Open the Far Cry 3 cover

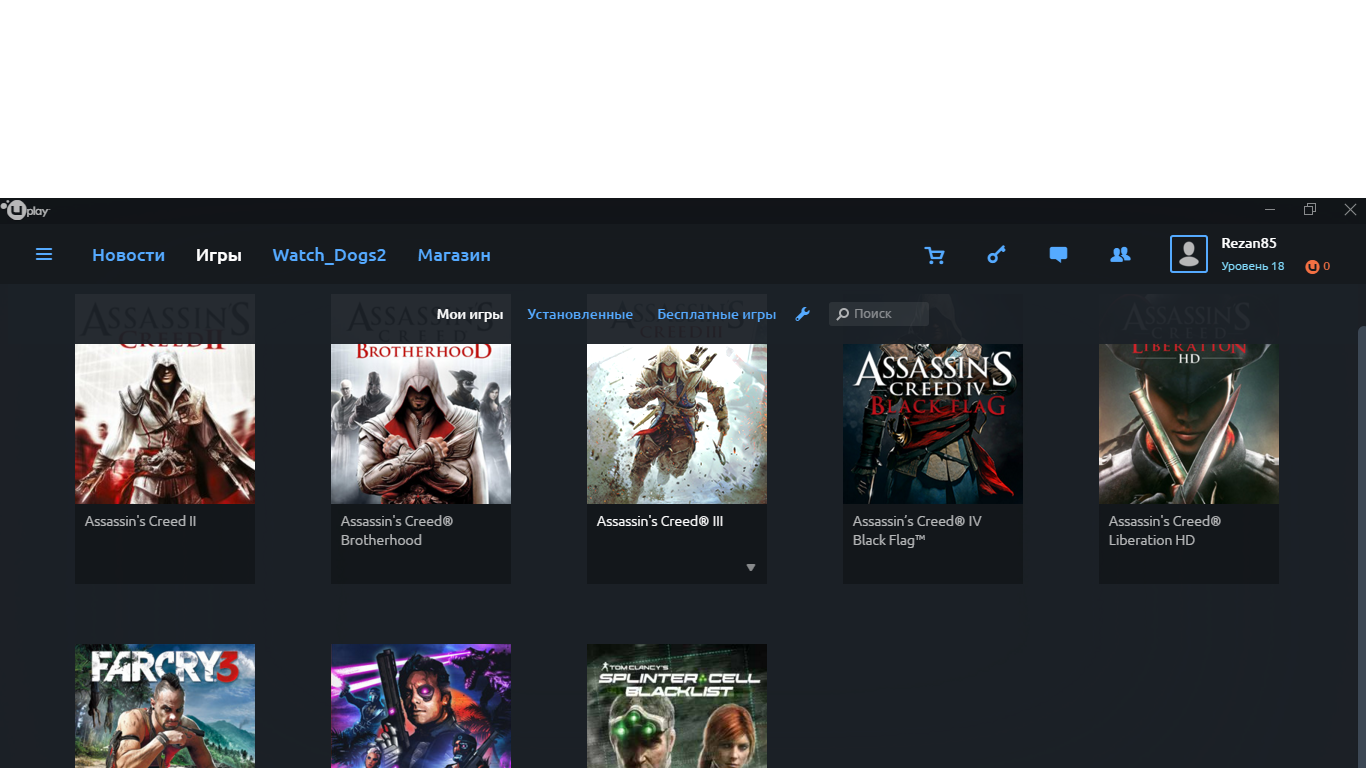[165, 706]
